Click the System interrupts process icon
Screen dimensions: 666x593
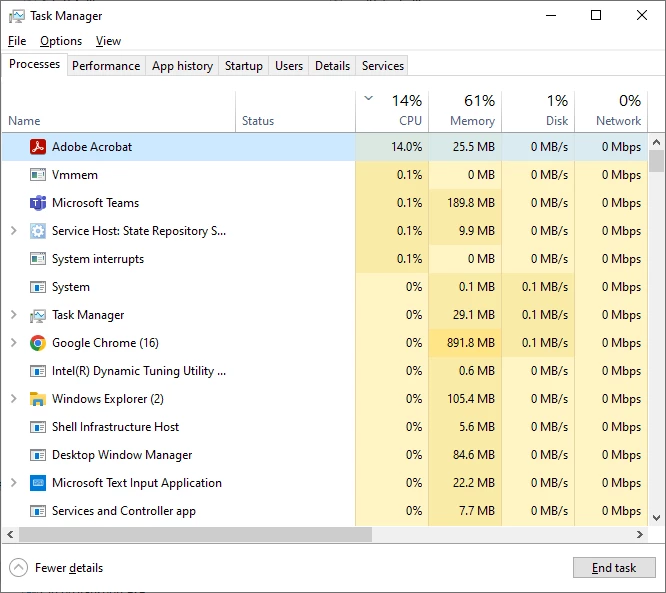[38, 259]
